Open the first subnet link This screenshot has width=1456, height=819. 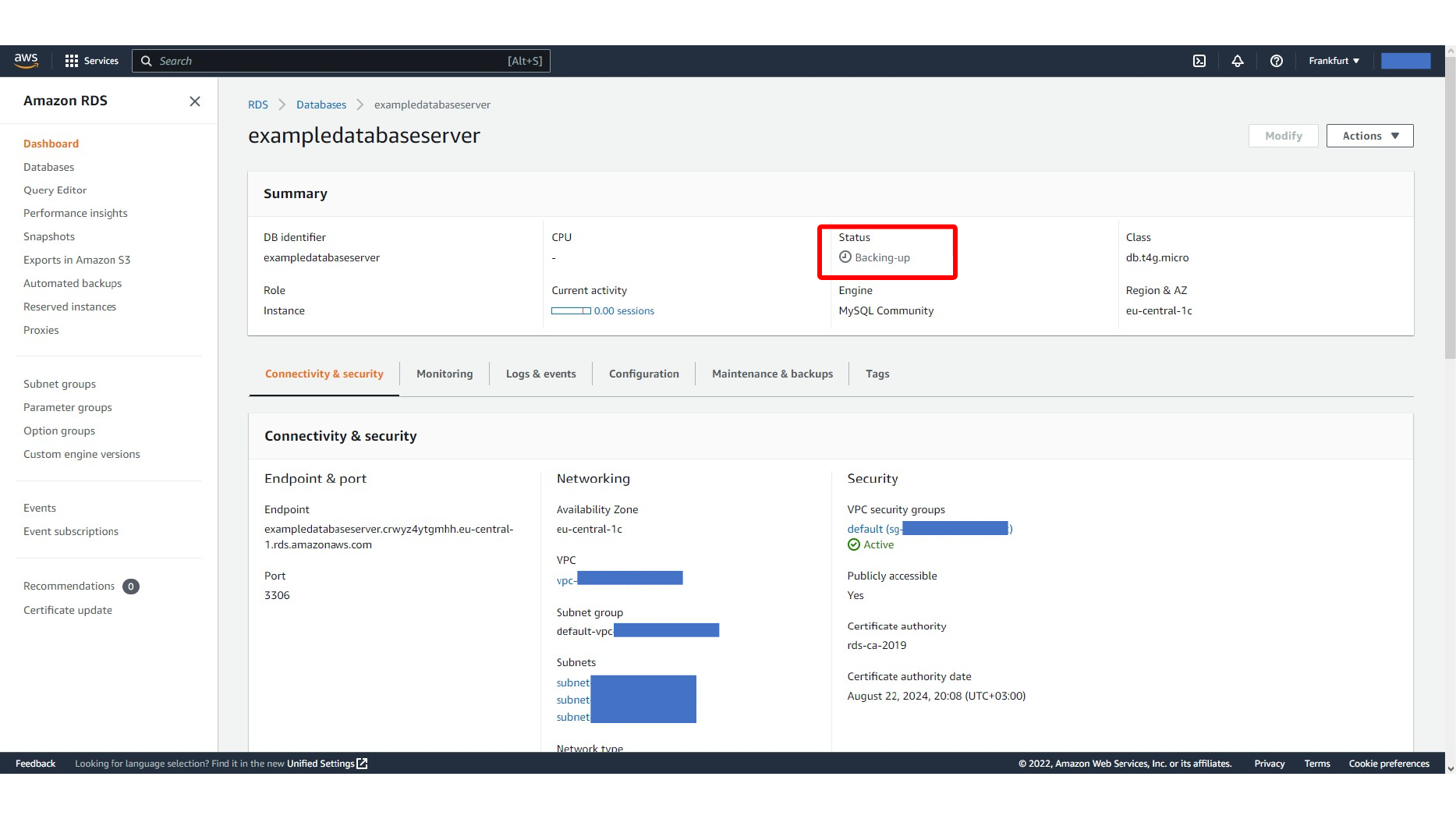point(626,683)
